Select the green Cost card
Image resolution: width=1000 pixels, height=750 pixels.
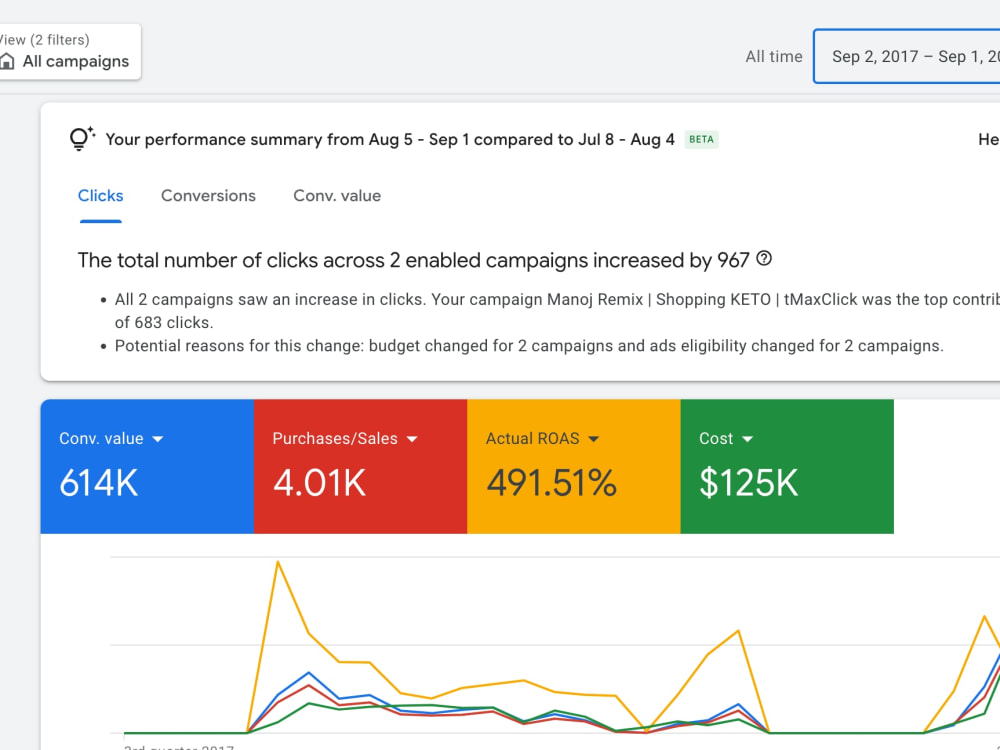[x=787, y=466]
